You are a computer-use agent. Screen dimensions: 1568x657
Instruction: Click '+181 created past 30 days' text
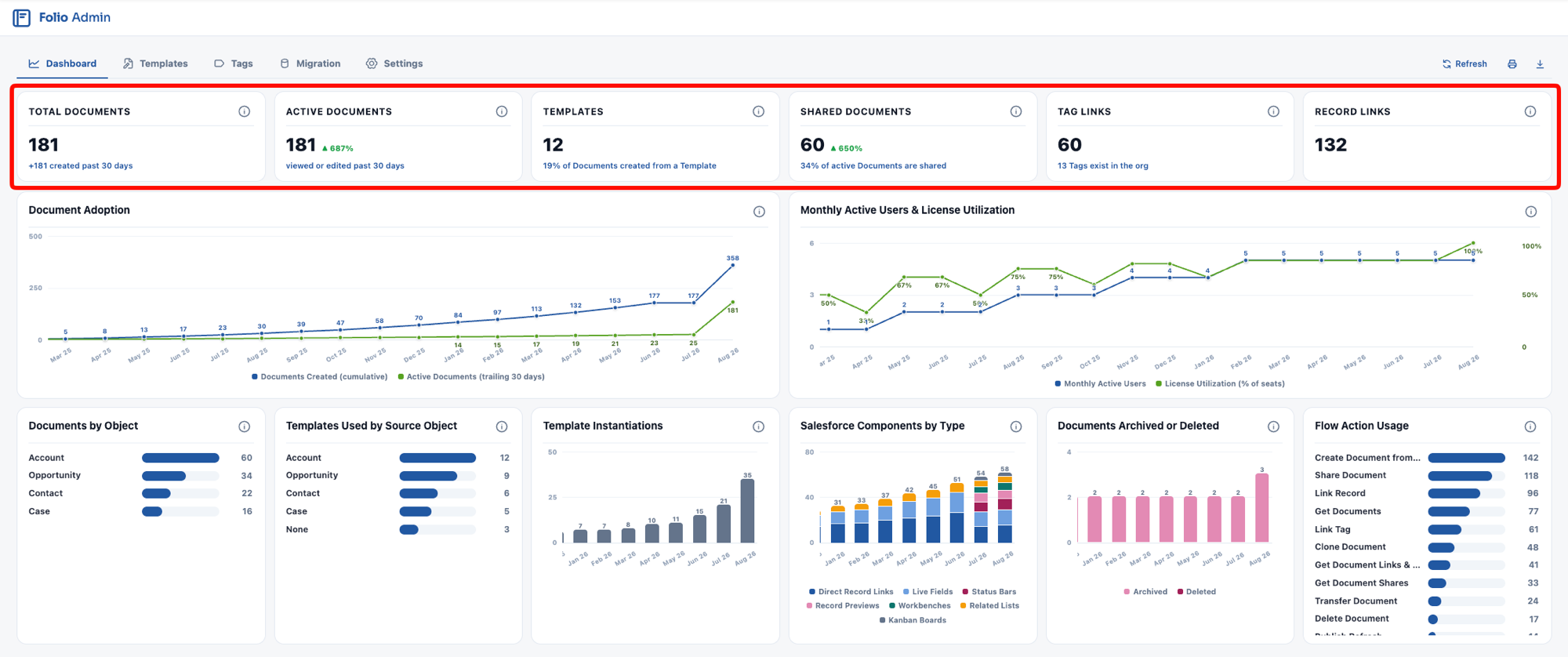[x=81, y=166]
